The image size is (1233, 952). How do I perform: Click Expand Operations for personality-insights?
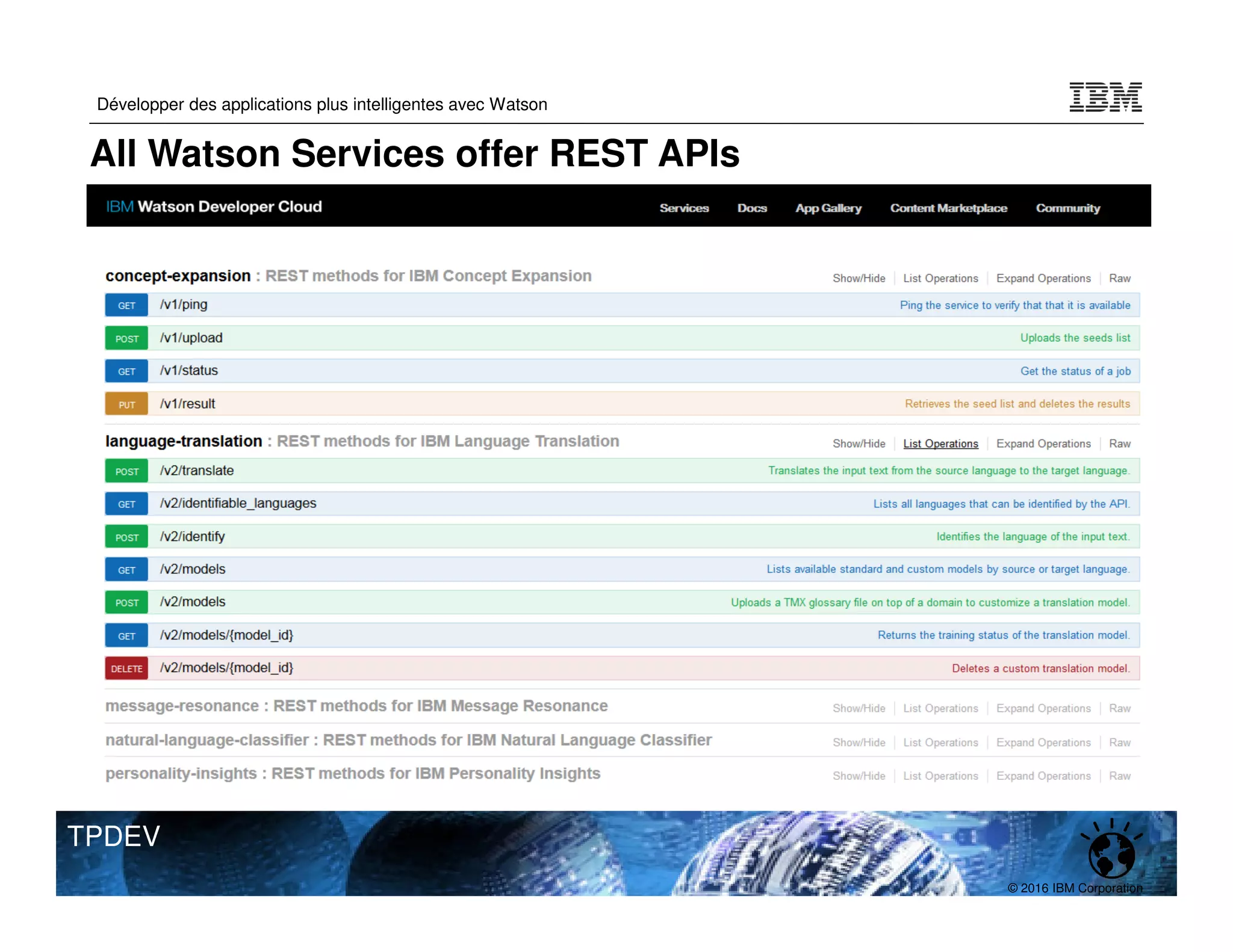tap(1043, 776)
